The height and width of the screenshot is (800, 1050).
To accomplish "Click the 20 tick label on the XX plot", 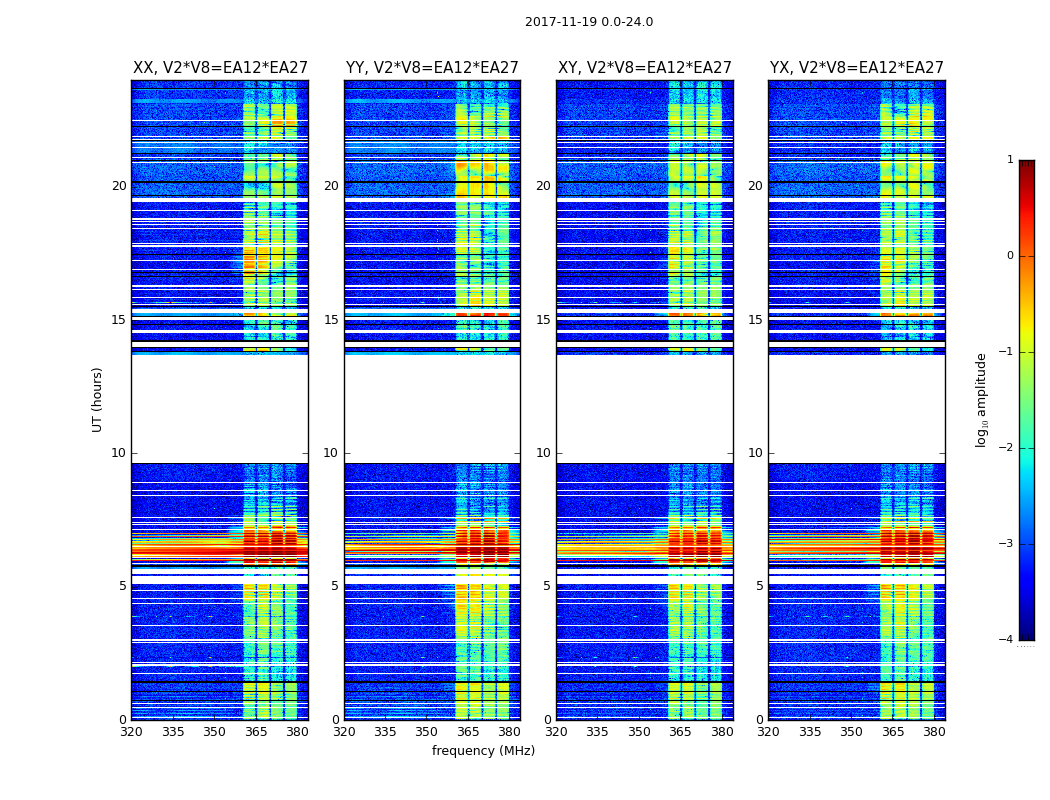I will (119, 185).
